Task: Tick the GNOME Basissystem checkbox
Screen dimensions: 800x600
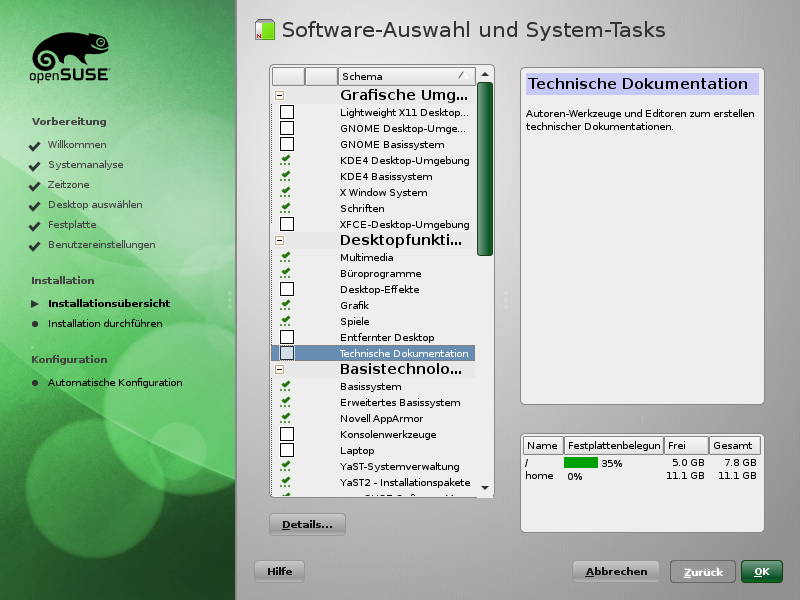Action: (x=287, y=144)
